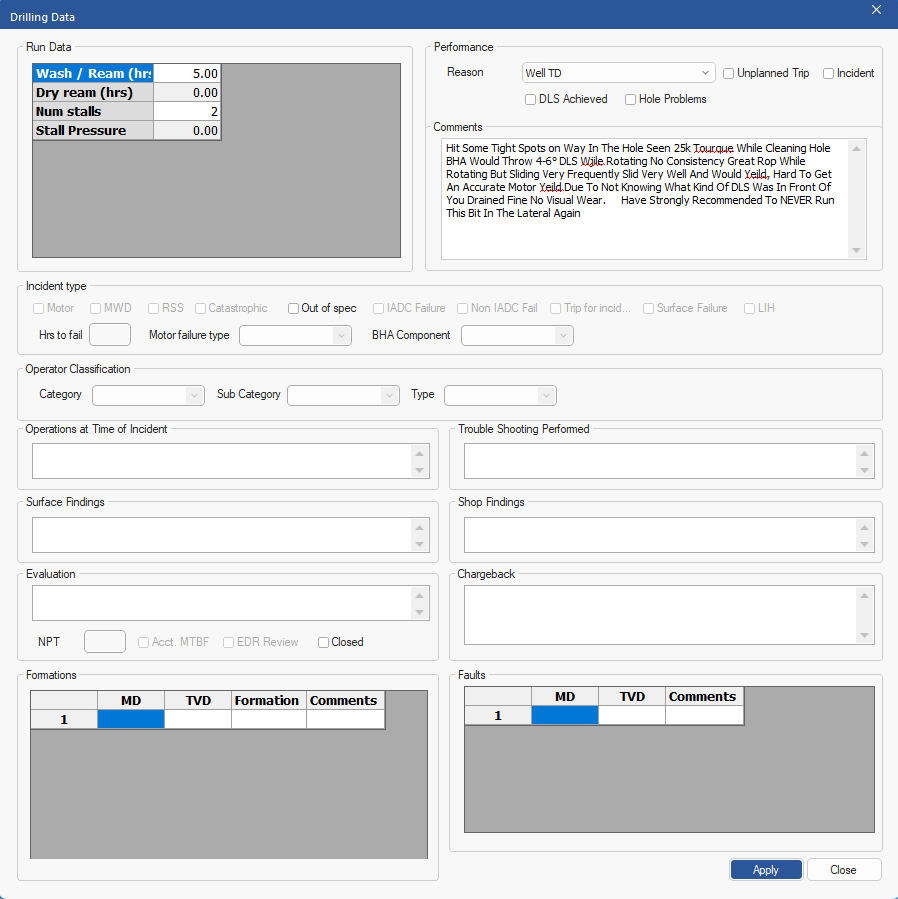This screenshot has height=899, width=898.
Task: Expand the Sub Category dropdown
Action: 343,395
